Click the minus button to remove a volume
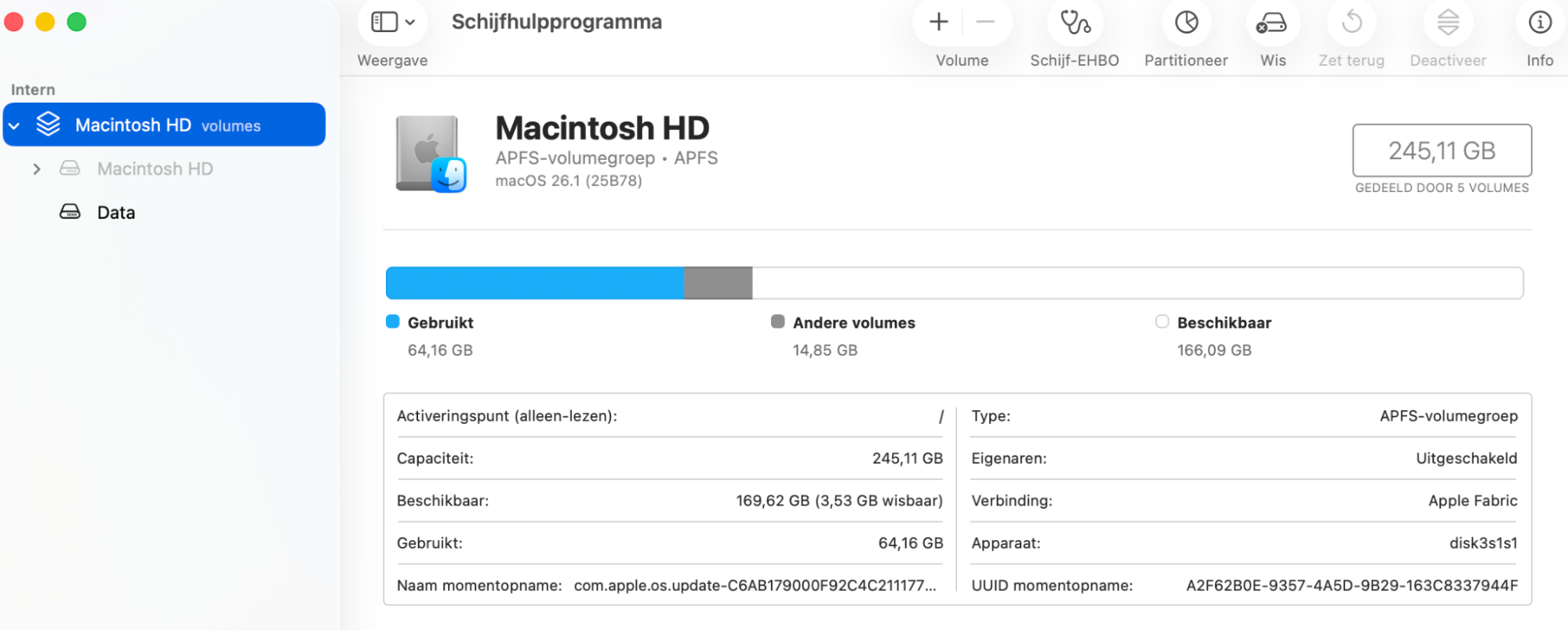 pos(984,21)
